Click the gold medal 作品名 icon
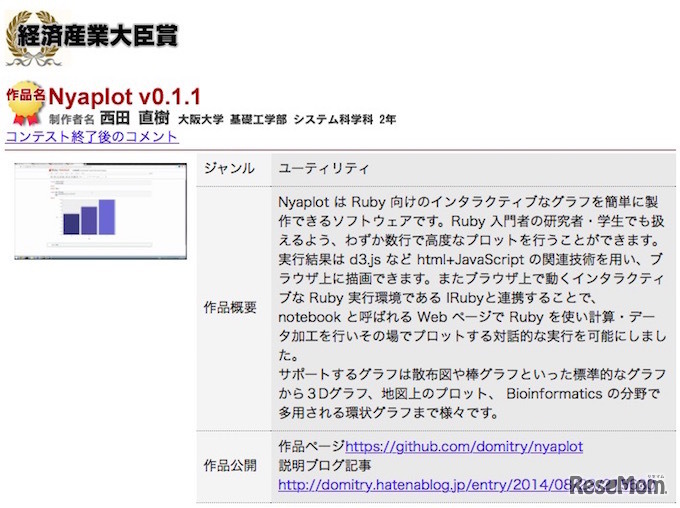The image size is (680, 508). click(x=26, y=103)
